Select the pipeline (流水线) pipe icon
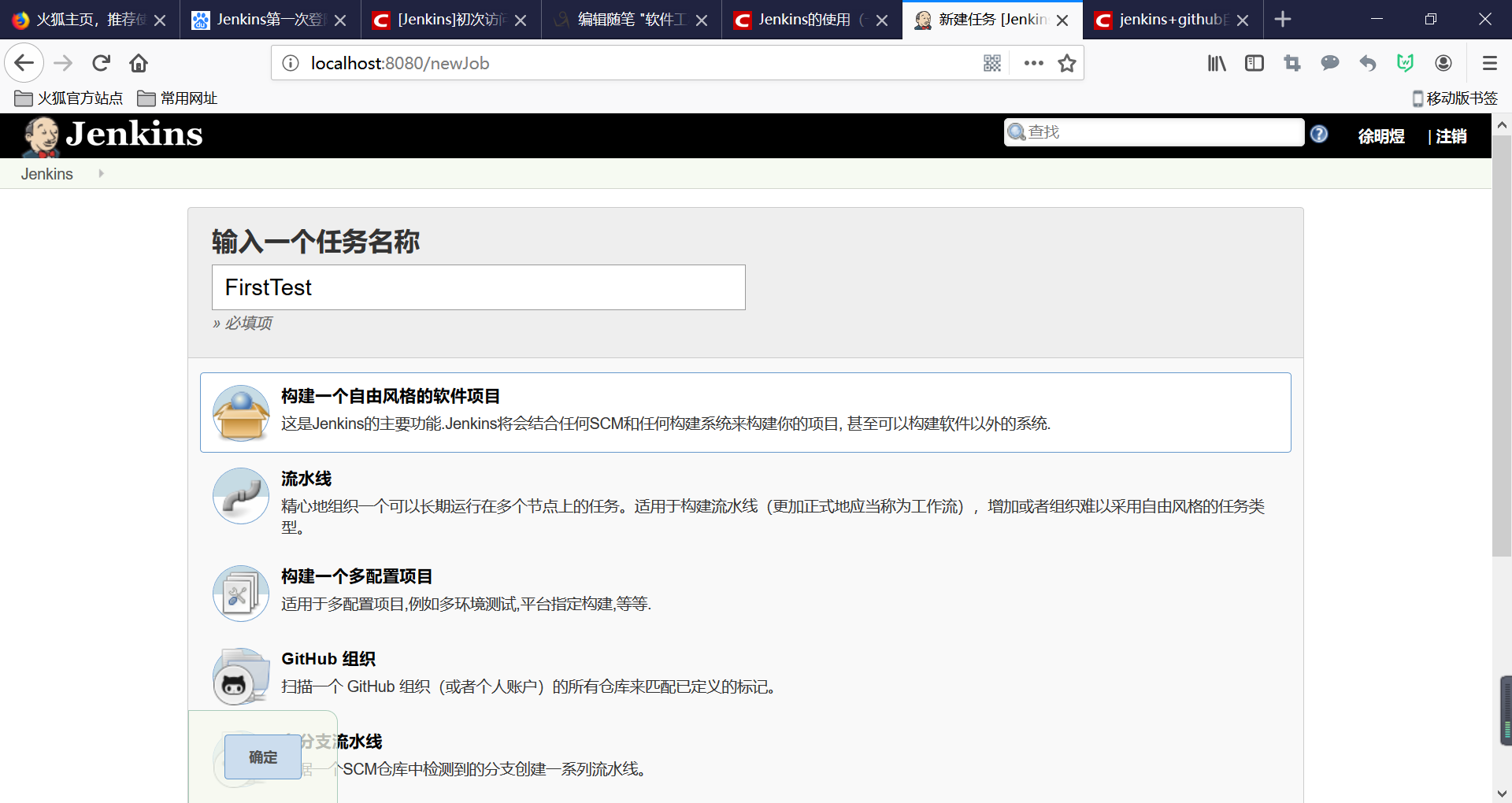Screen dimensions: 1512x803 (241, 495)
